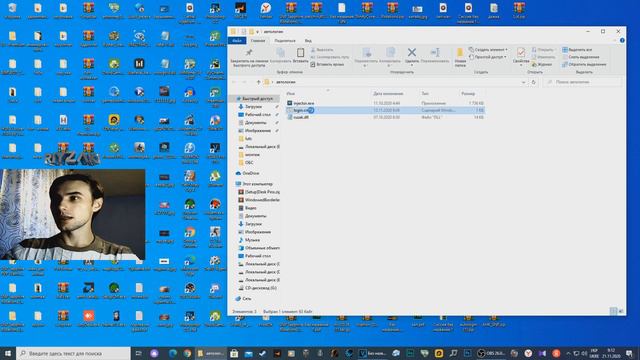Click Обратить выделение (Invert selection) ribbon item
The image size is (640, 360).
coord(584,64)
